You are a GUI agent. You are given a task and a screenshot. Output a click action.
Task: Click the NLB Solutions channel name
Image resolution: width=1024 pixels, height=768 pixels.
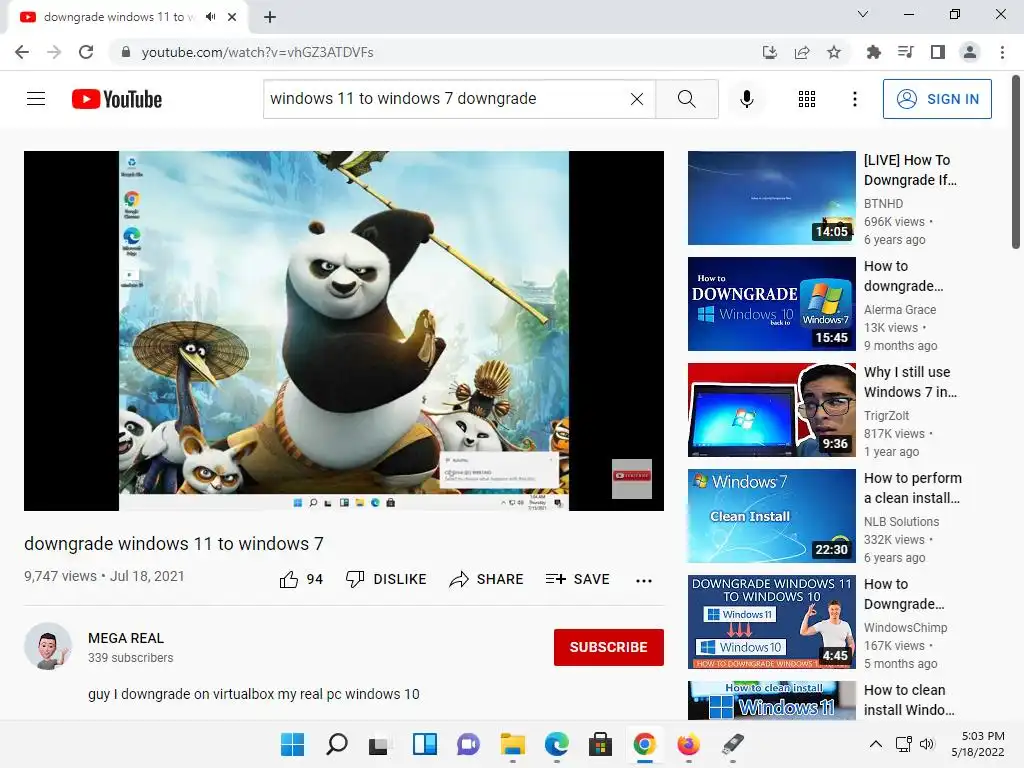[x=901, y=521]
